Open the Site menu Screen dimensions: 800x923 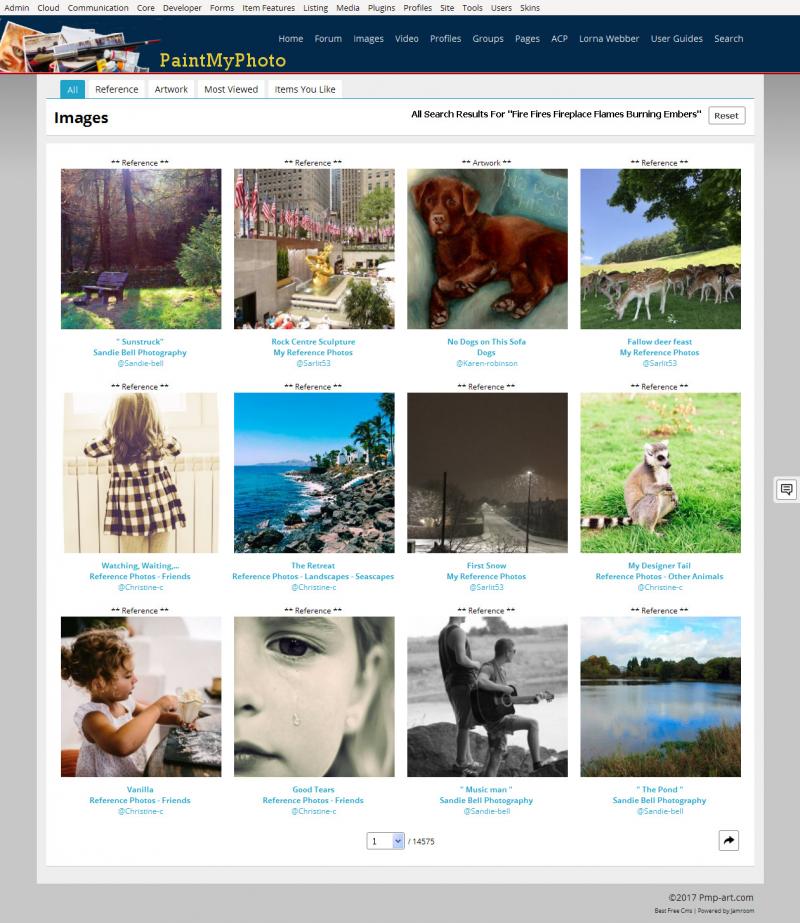447,8
